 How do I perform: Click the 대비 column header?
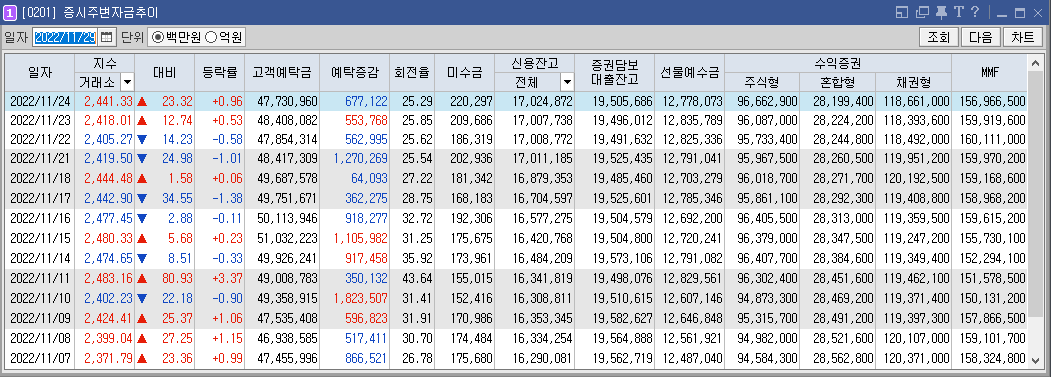[164, 72]
